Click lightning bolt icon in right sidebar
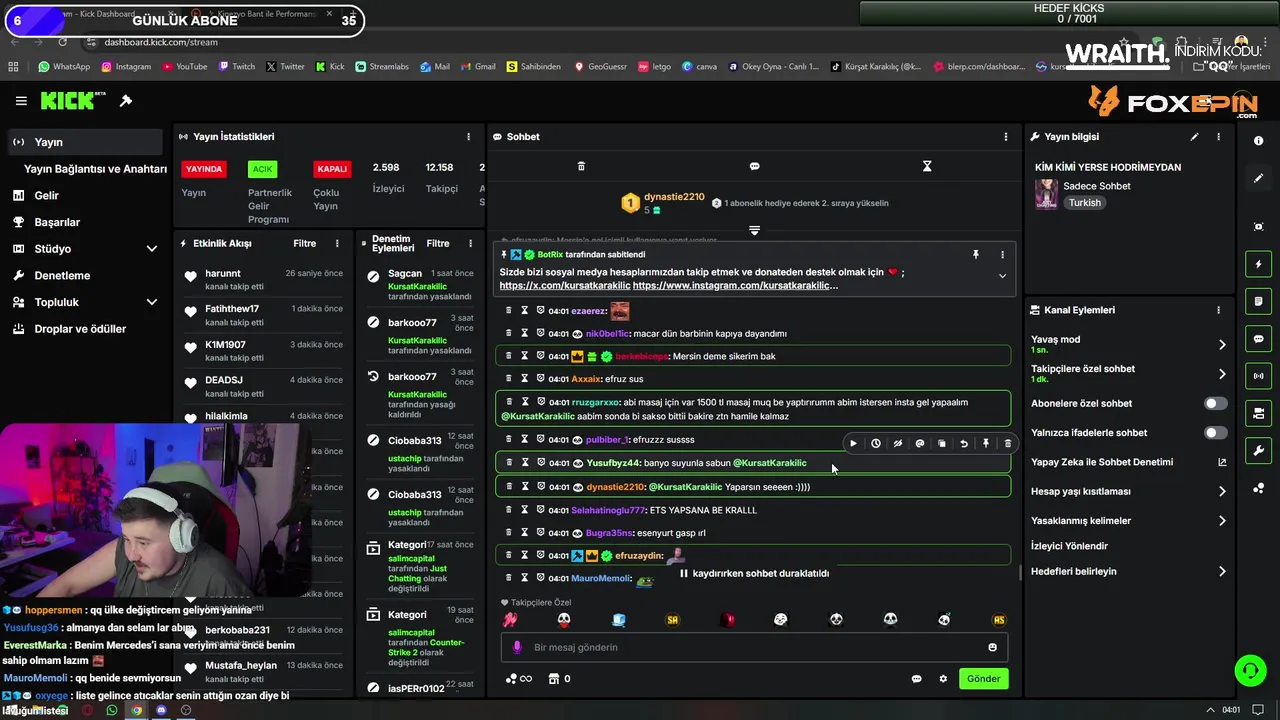 pyautogui.click(x=1258, y=264)
